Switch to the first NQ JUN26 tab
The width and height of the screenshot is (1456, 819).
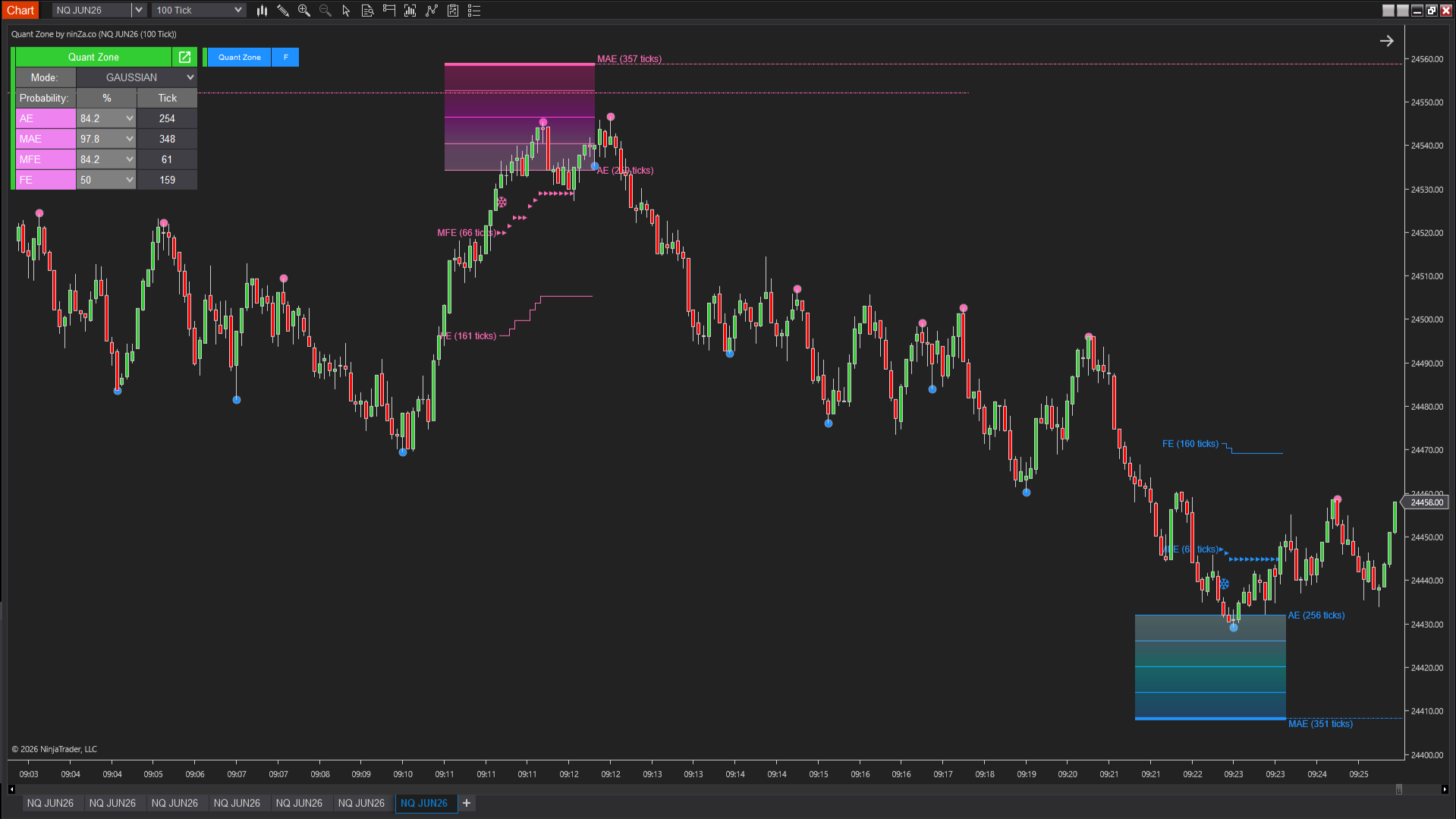point(50,803)
